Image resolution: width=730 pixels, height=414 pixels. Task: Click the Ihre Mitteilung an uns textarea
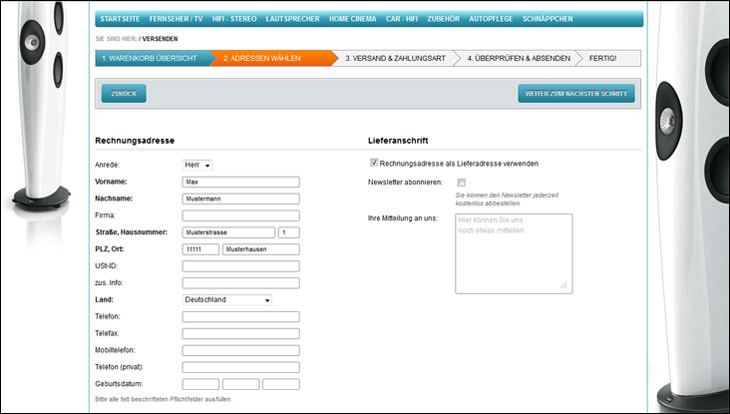tap(512, 253)
